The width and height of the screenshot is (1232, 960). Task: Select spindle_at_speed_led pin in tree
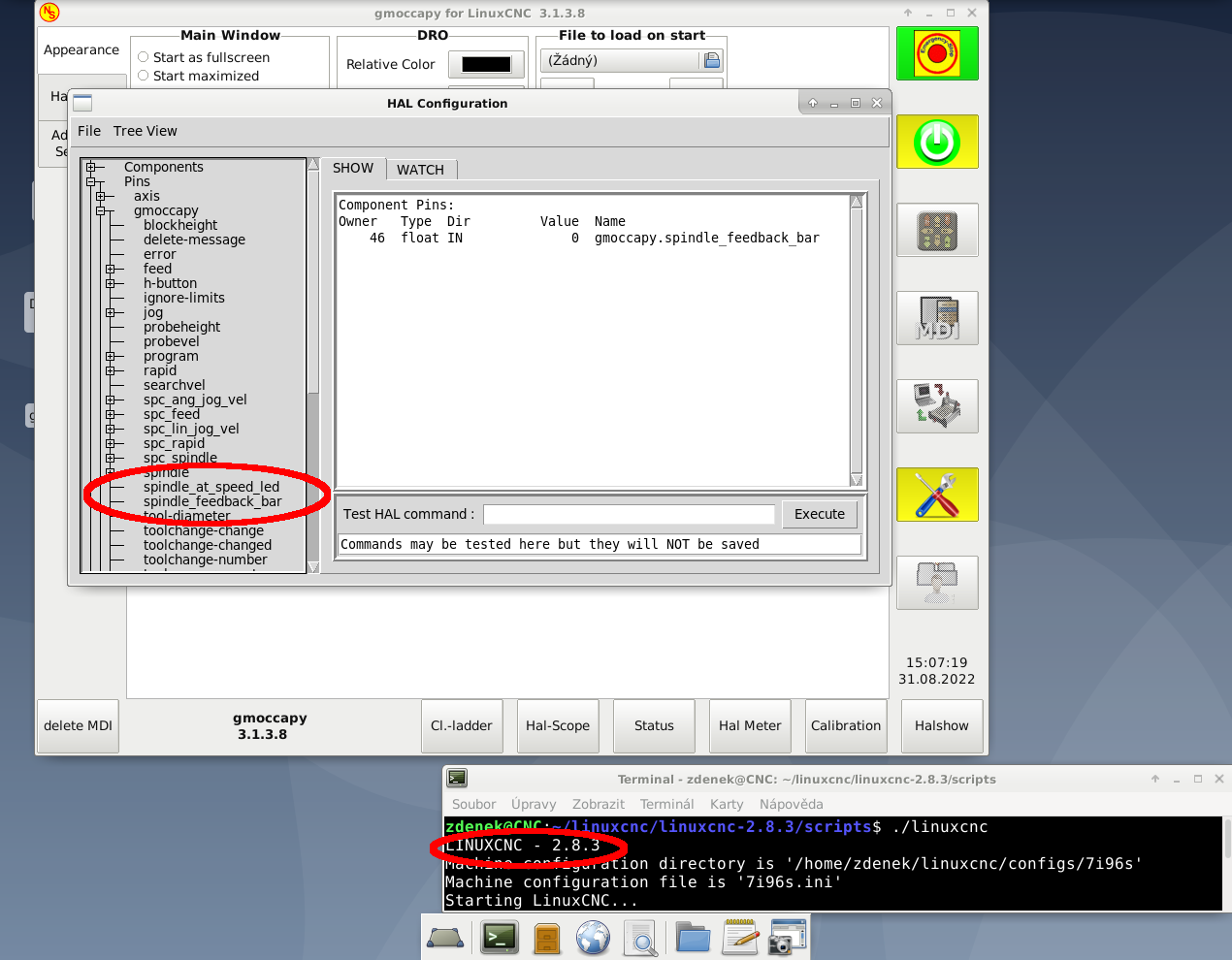(x=211, y=487)
